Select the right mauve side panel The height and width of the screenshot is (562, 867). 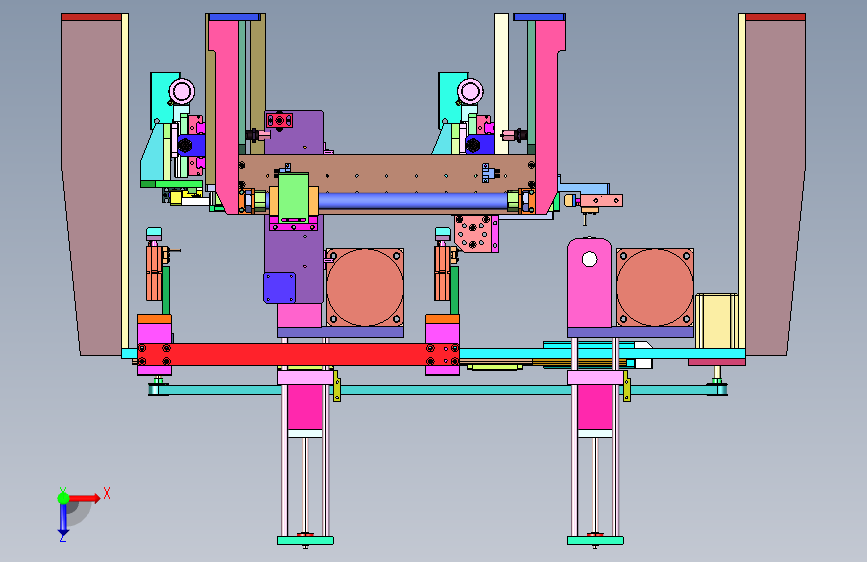tap(775, 188)
